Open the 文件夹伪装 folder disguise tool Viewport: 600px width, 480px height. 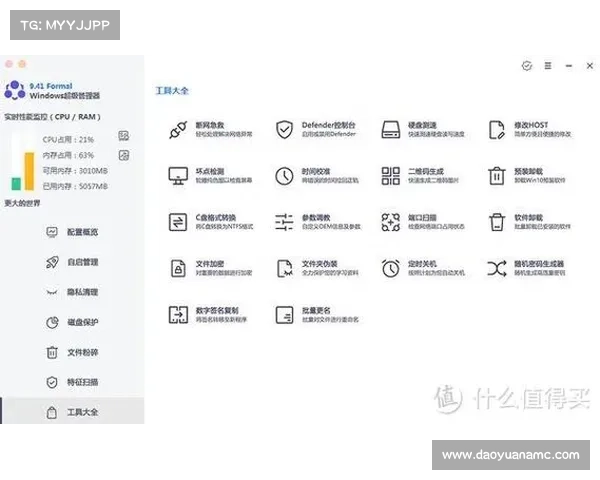[x=317, y=268]
